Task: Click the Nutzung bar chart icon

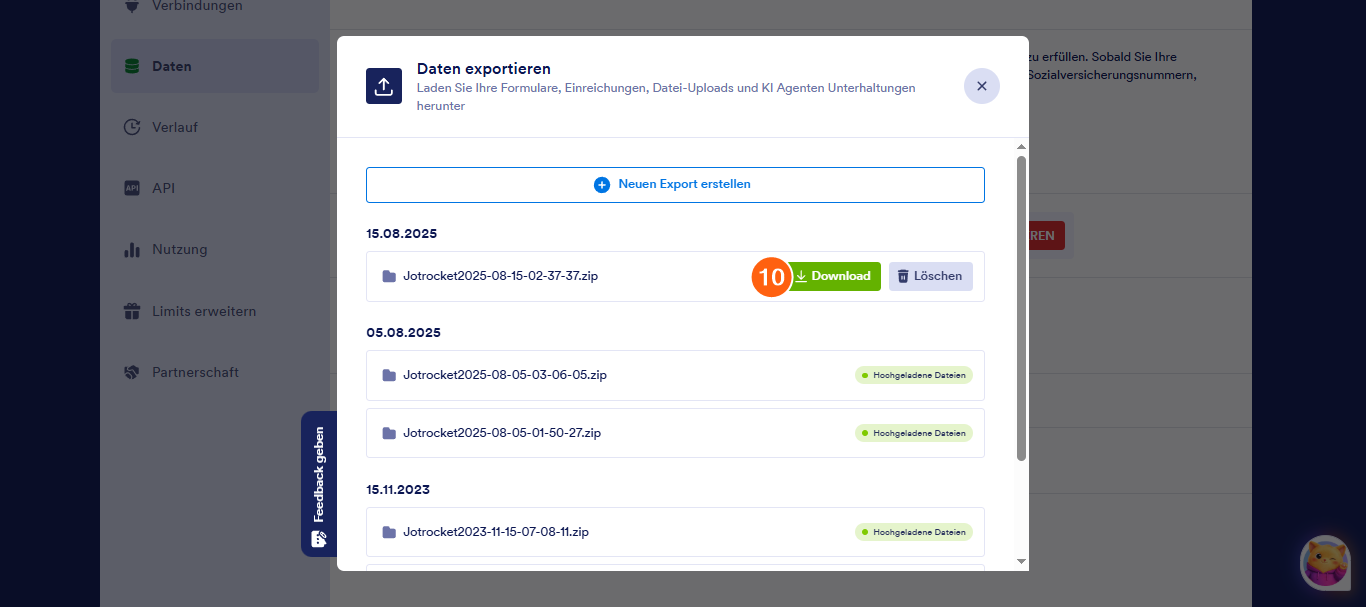Action: coord(131,249)
